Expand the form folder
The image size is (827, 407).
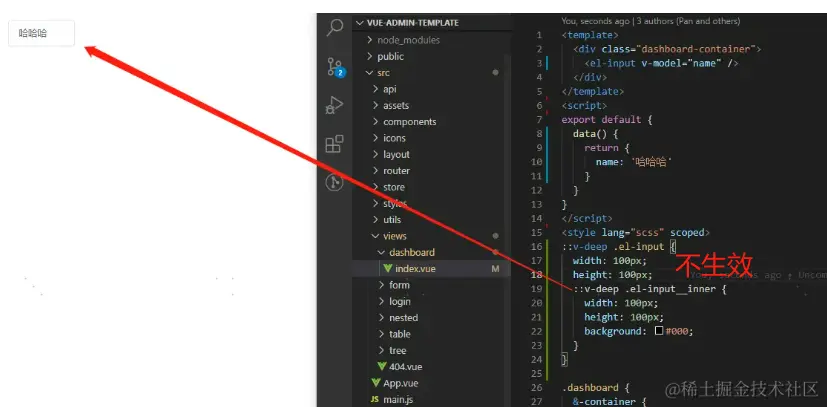(382, 285)
